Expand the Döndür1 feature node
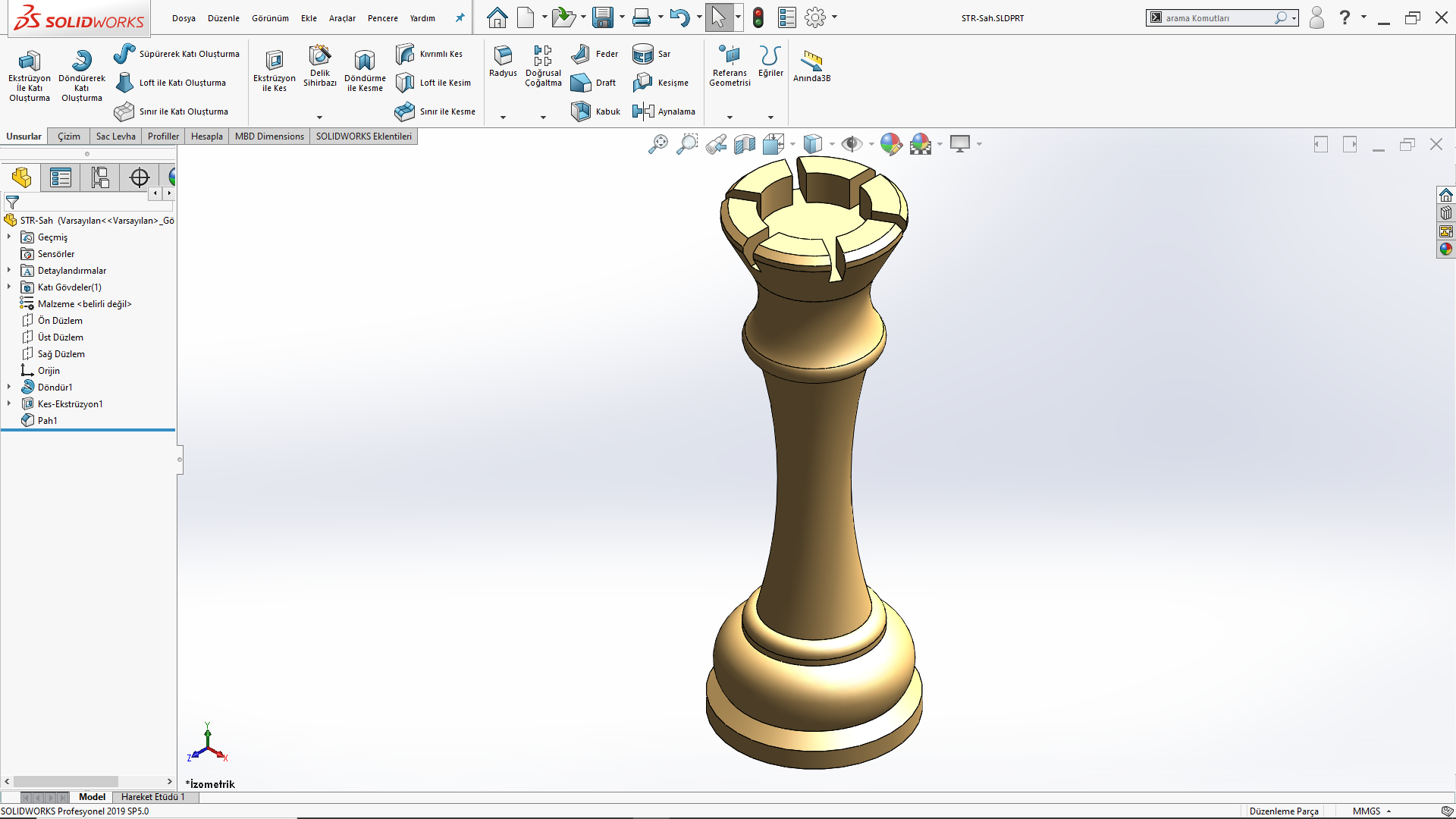The width and height of the screenshot is (1456, 819). click(x=9, y=388)
